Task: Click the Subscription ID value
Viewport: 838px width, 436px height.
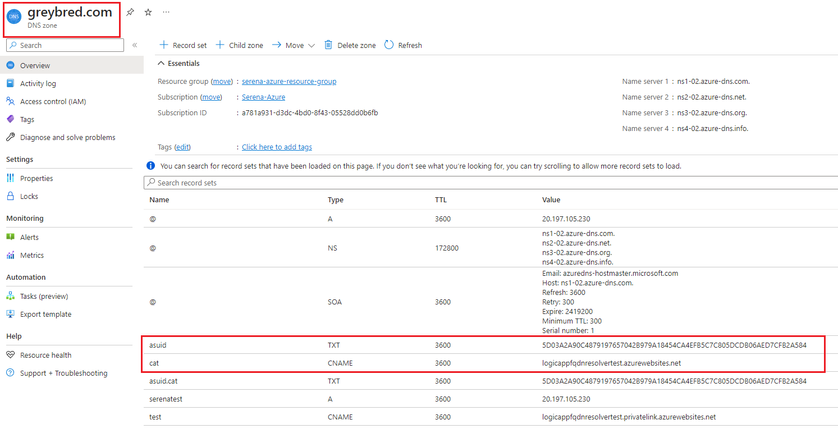Action: tap(310, 113)
